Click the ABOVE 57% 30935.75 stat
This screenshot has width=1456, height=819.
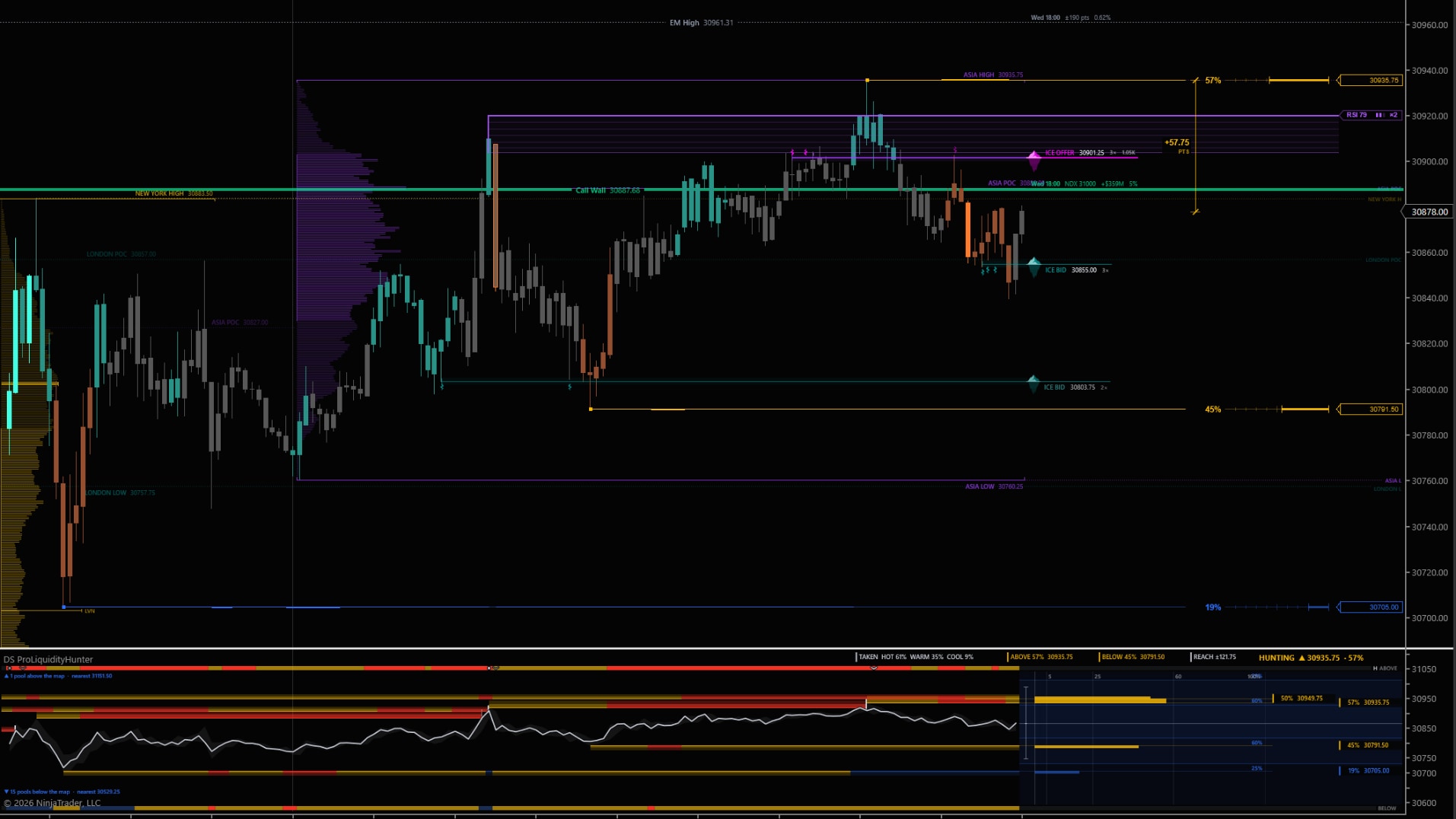[x=1041, y=657]
